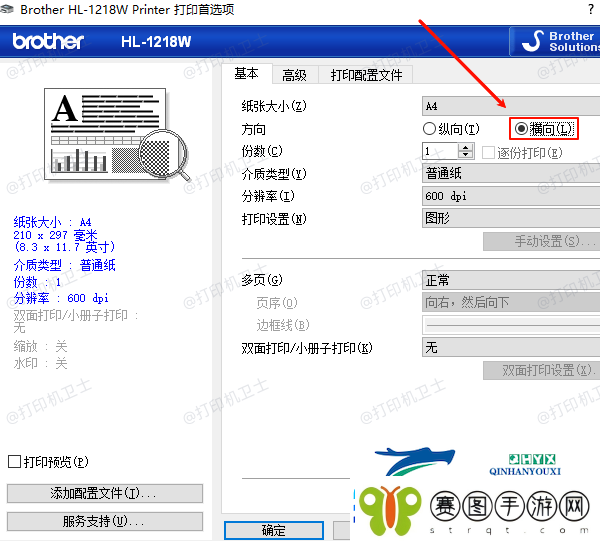Viewport: 600px width, 541px height.
Task: Click the 纸张大小 : A4 summary text
Action: pyautogui.click(x=52, y=222)
